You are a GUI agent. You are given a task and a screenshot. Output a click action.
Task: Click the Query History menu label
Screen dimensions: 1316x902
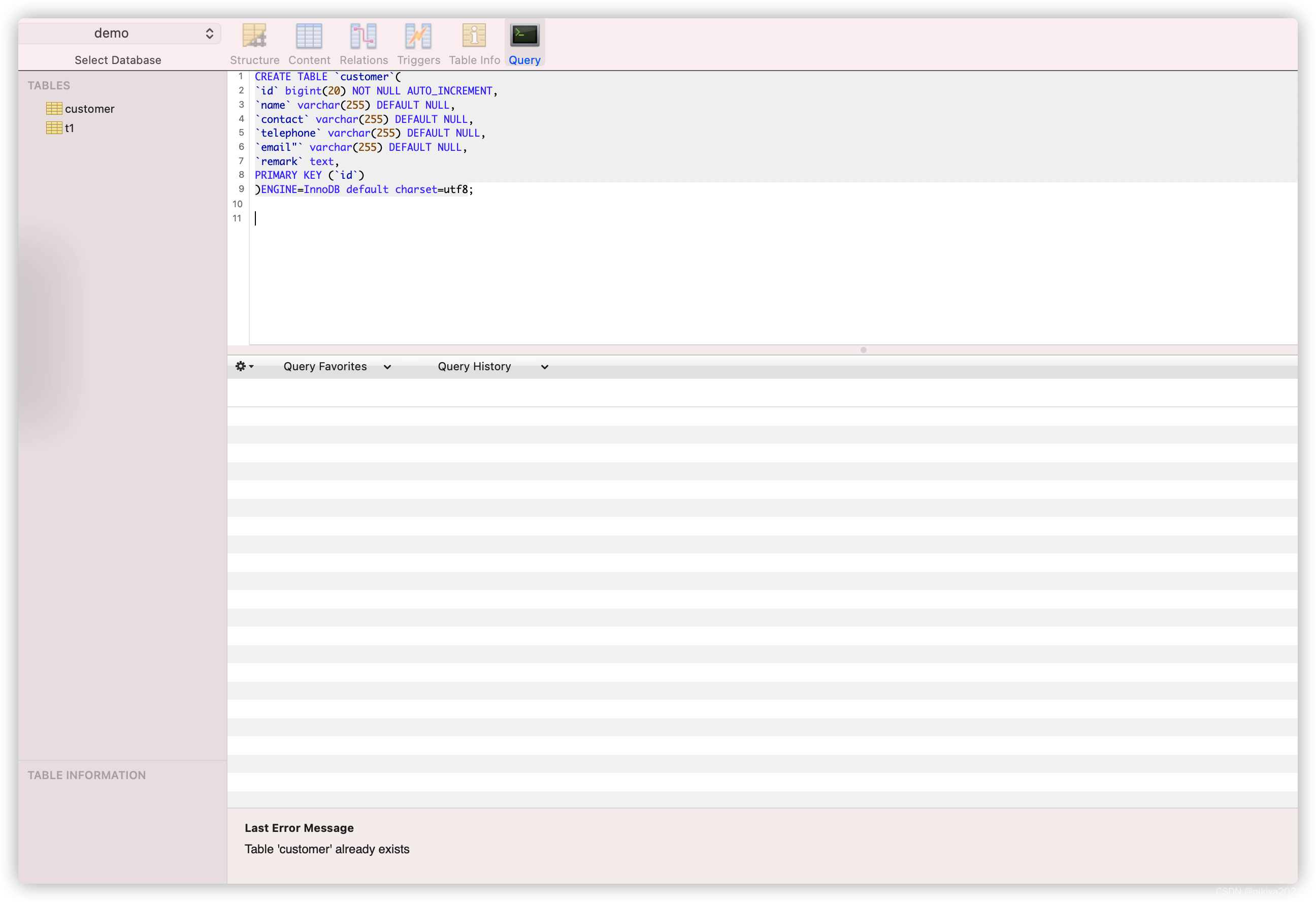(x=475, y=366)
